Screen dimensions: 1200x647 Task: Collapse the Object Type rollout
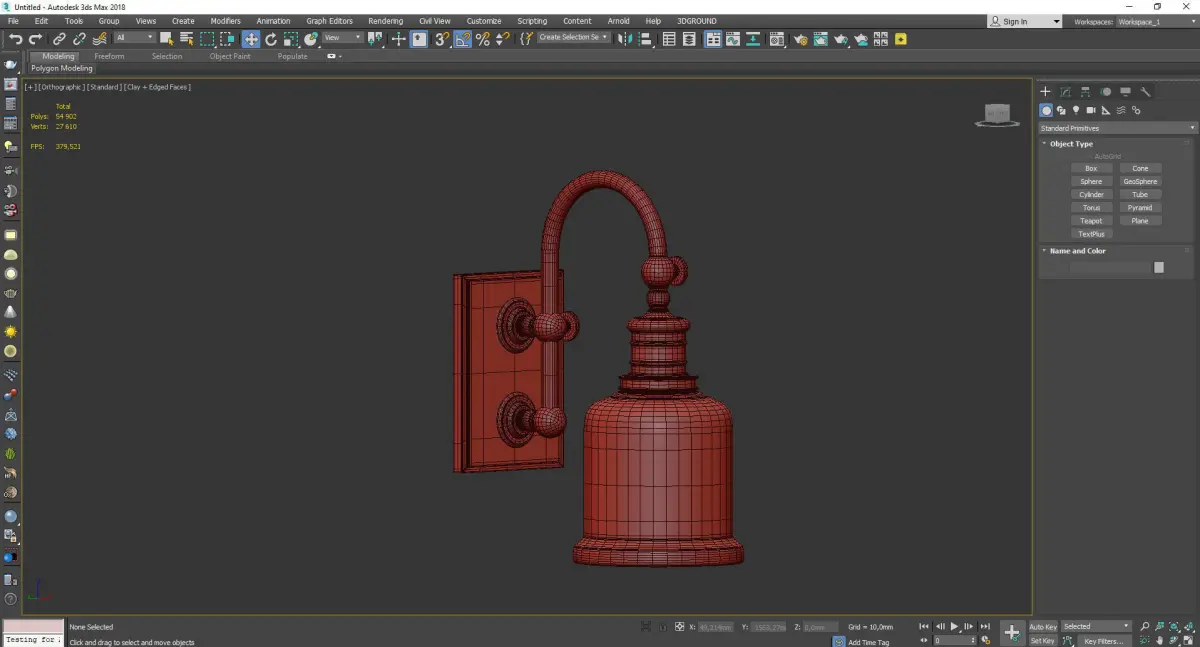point(1071,144)
